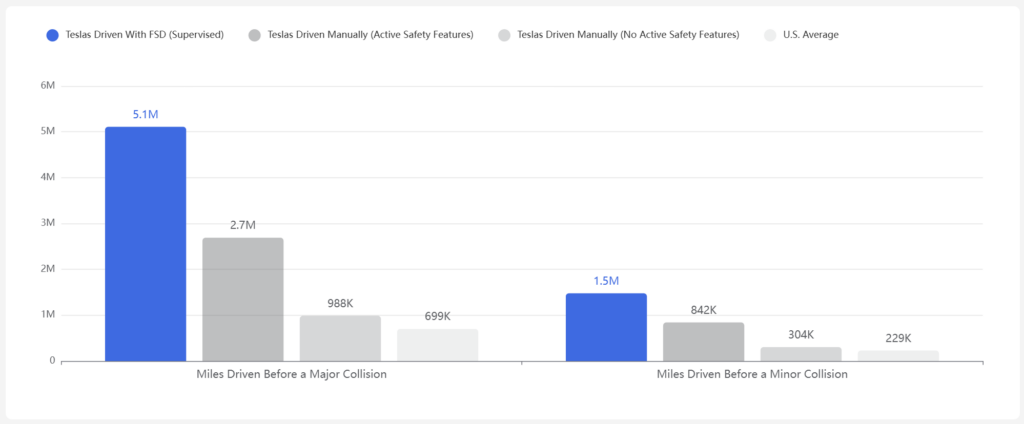Click the blue FSD (Supervised) legend dot
Screen dimensions: 1024x424
[53, 35]
